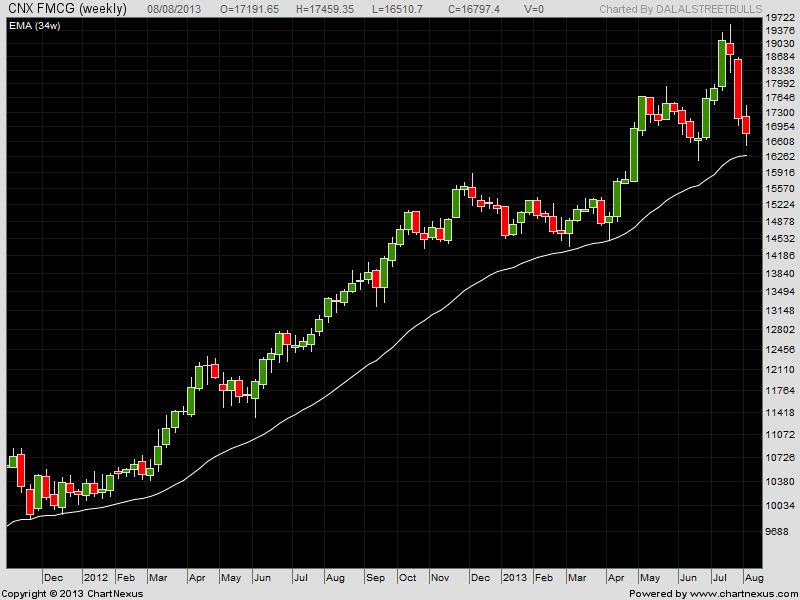Click the tallest green candle peaking near 19030
The width and height of the screenshot is (800, 600).
722,63
